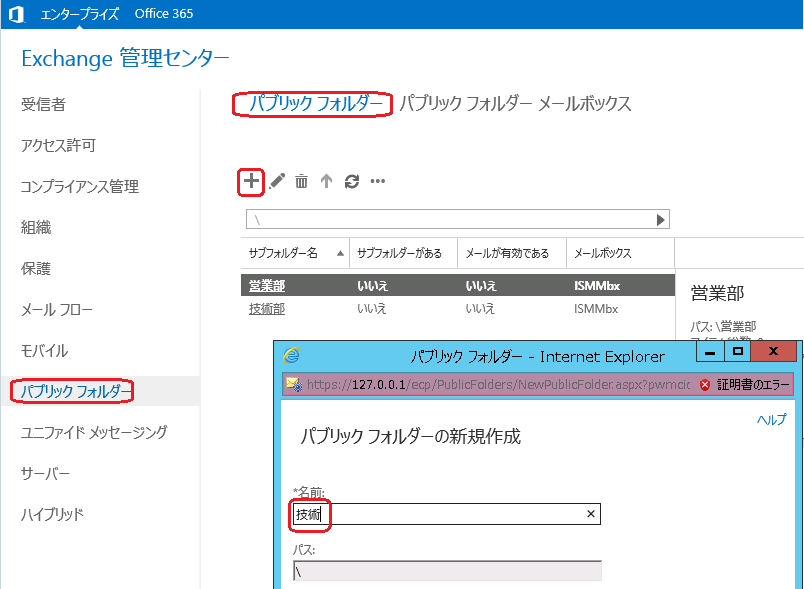
Task: Switch to the Office 365 tab
Action: [164, 14]
